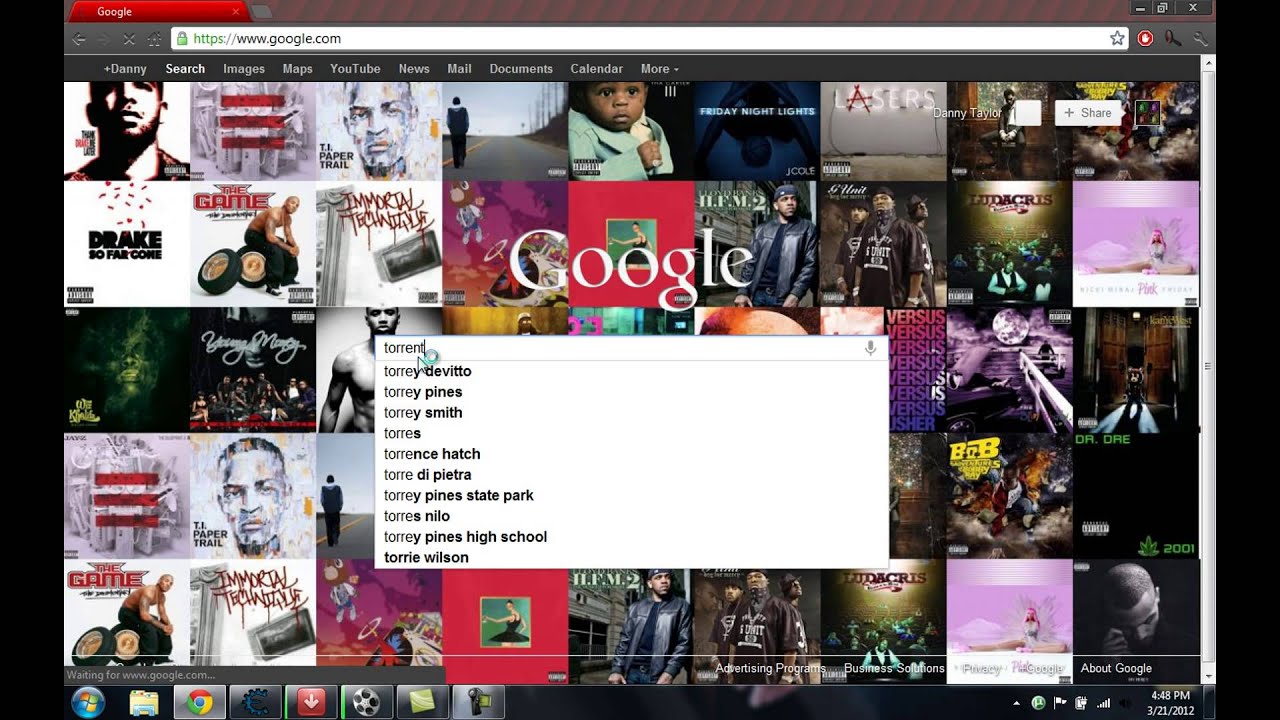Image resolution: width=1280 pixels, height=720 pixels.
Task: Click the profile avatar near the Share button
Action: [x=1147, y=113]
